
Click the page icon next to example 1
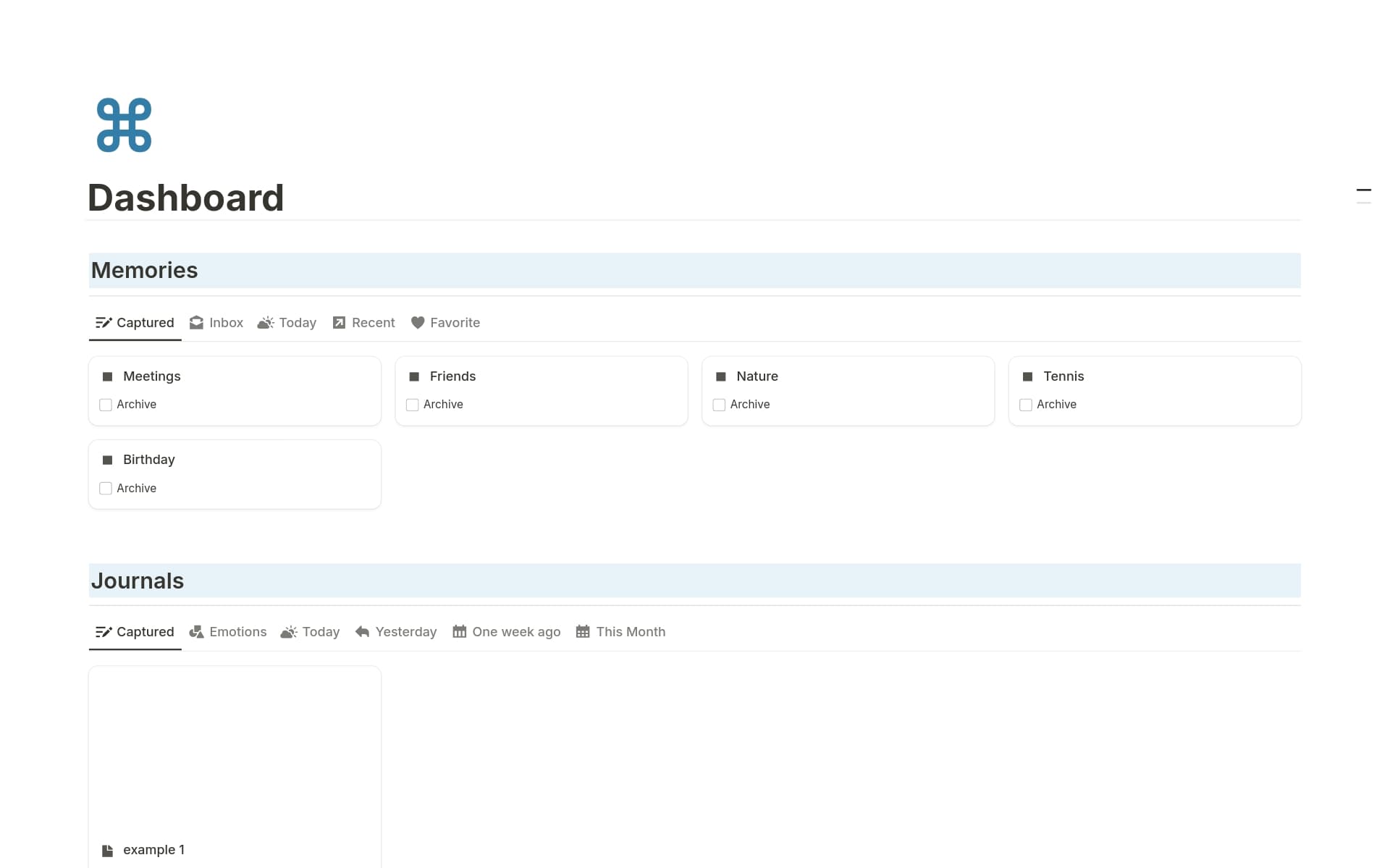(x=107, y=850)
